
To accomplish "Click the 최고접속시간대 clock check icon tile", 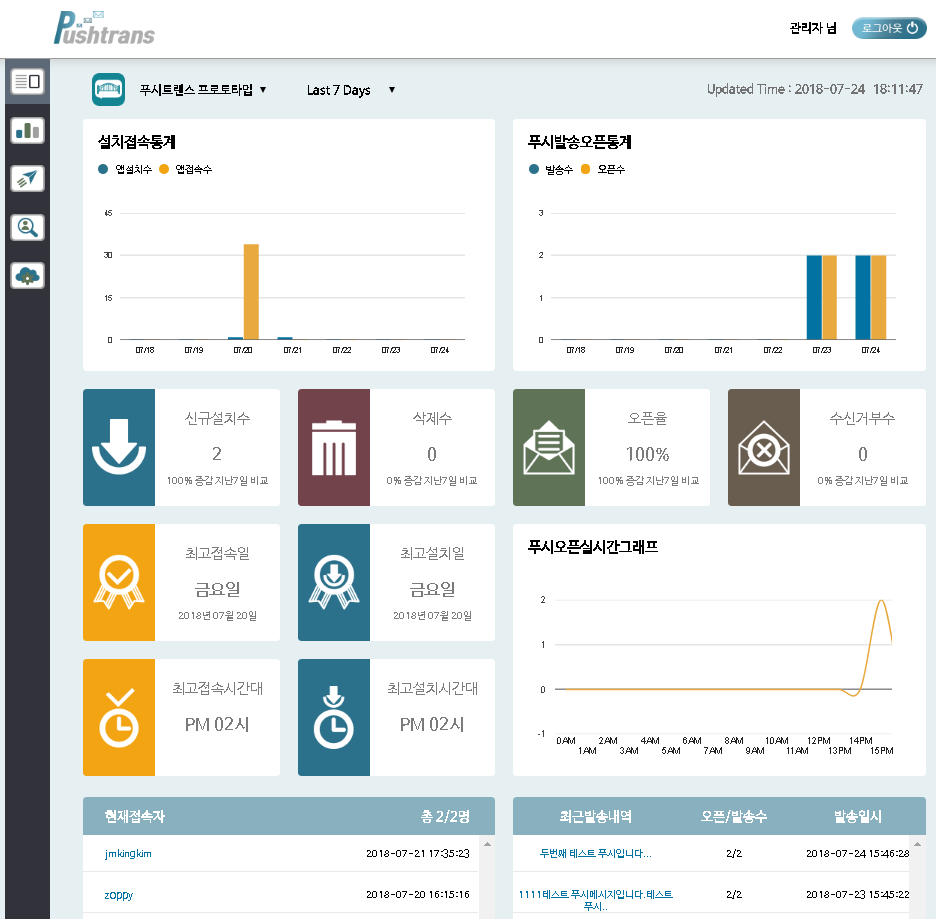I will [119, 717].
